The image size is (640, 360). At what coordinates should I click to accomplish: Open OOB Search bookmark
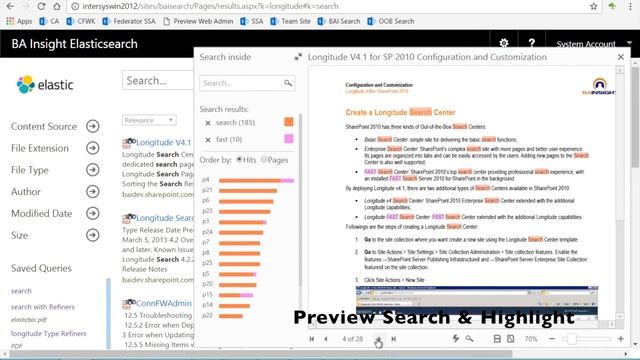(x=391, y=21)
